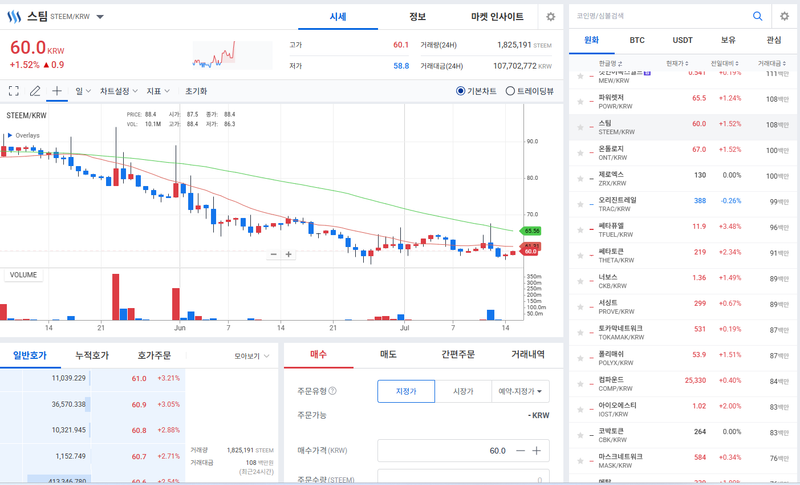Favorite star for 마스크네트워크 MASK/KRW
The image size is (800, 485).
click(580, 461)
